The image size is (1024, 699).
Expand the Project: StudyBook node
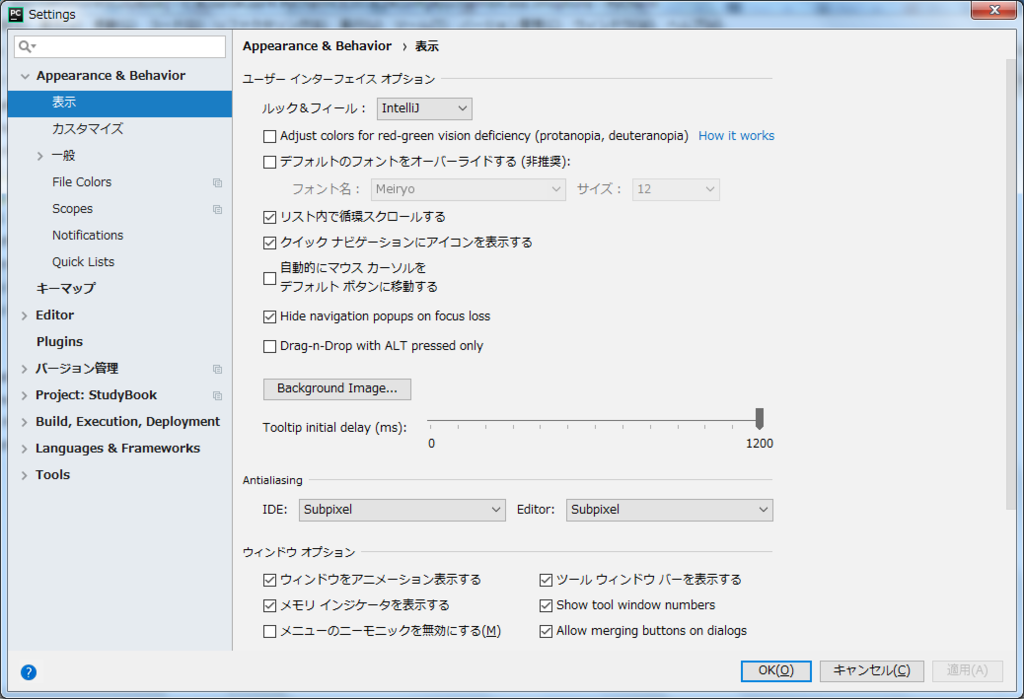tap(24, 396)
